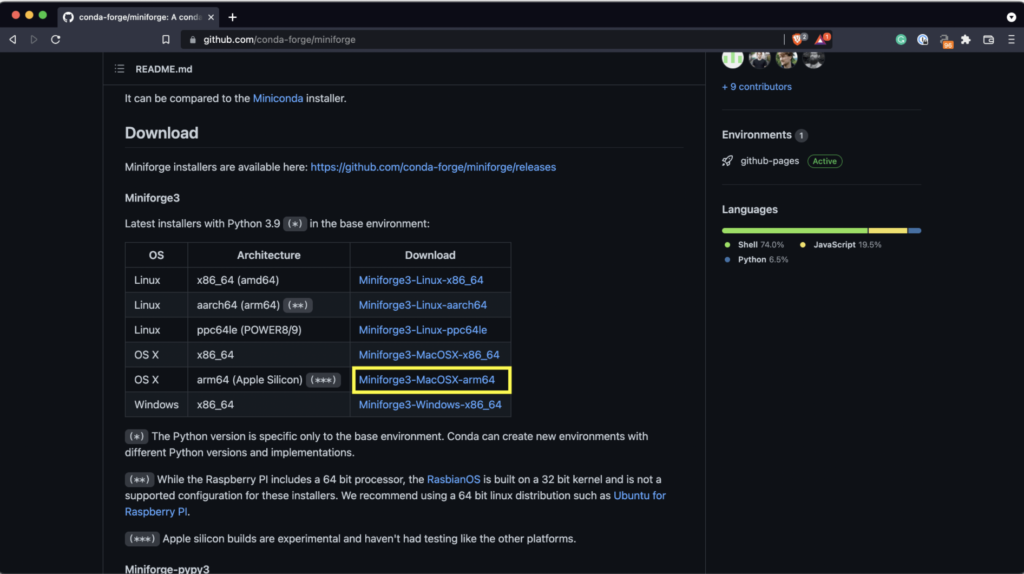Open the github-pages environment link
Viewport: 1024px width, 574px height.
click(769, 161)
